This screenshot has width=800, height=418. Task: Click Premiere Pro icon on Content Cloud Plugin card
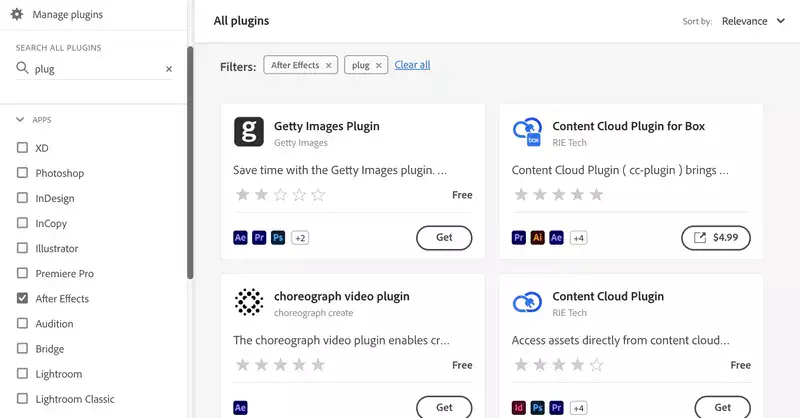click(x=557, y=408)
